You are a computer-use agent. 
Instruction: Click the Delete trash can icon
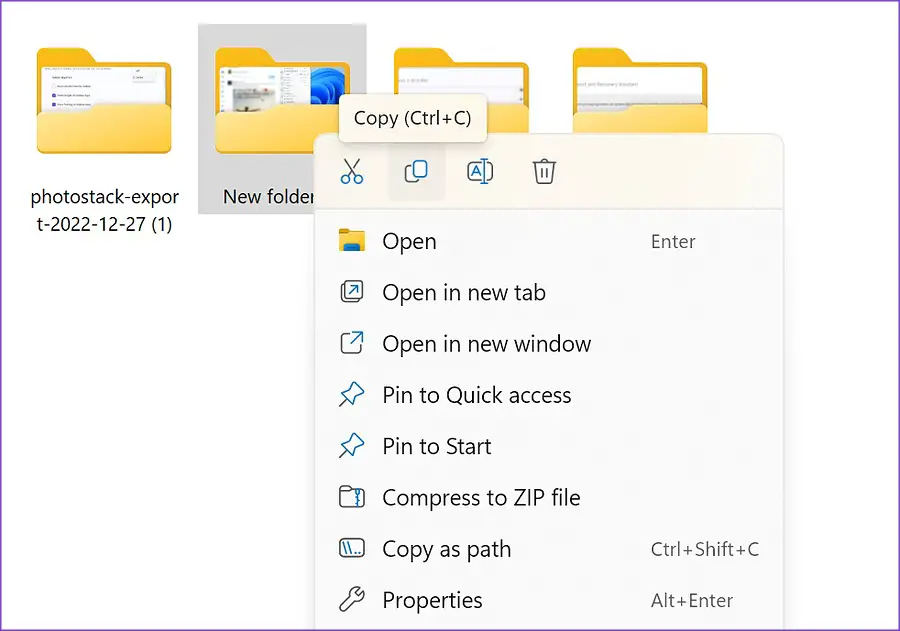coord(544,172)
